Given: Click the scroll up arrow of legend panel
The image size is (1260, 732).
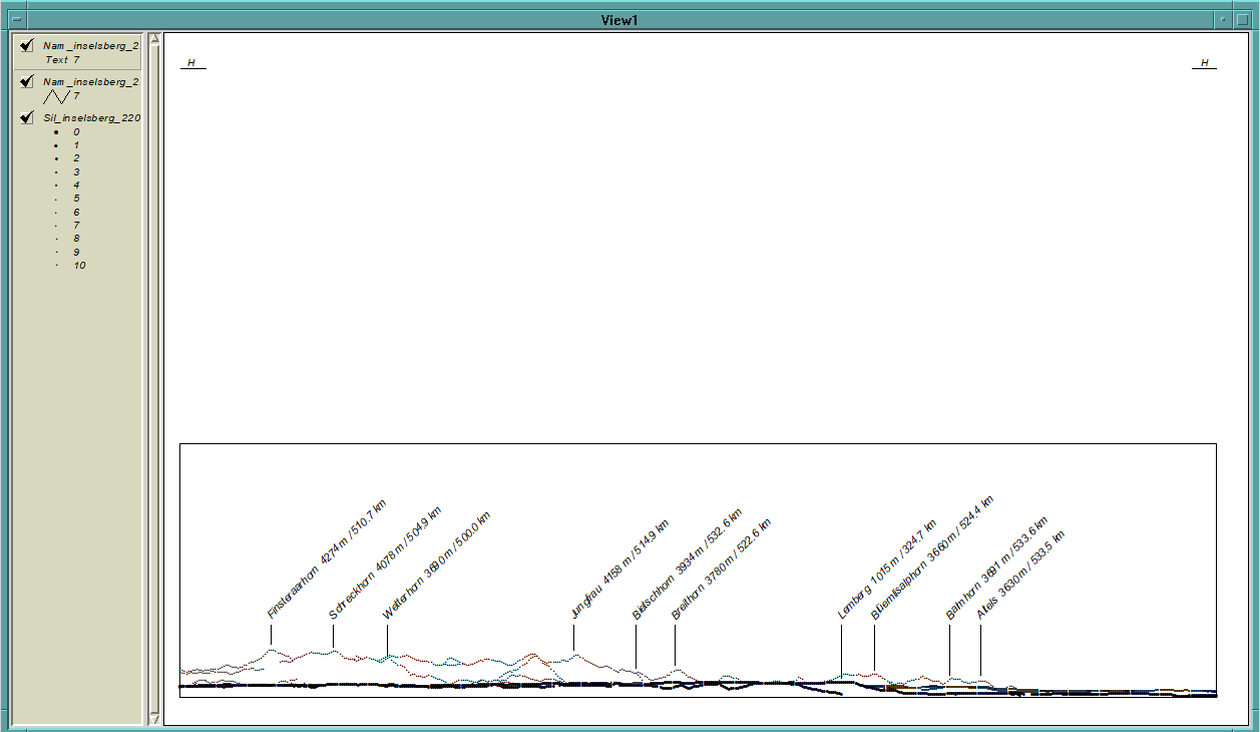Looking at the screenshot, I should [154, 40].
